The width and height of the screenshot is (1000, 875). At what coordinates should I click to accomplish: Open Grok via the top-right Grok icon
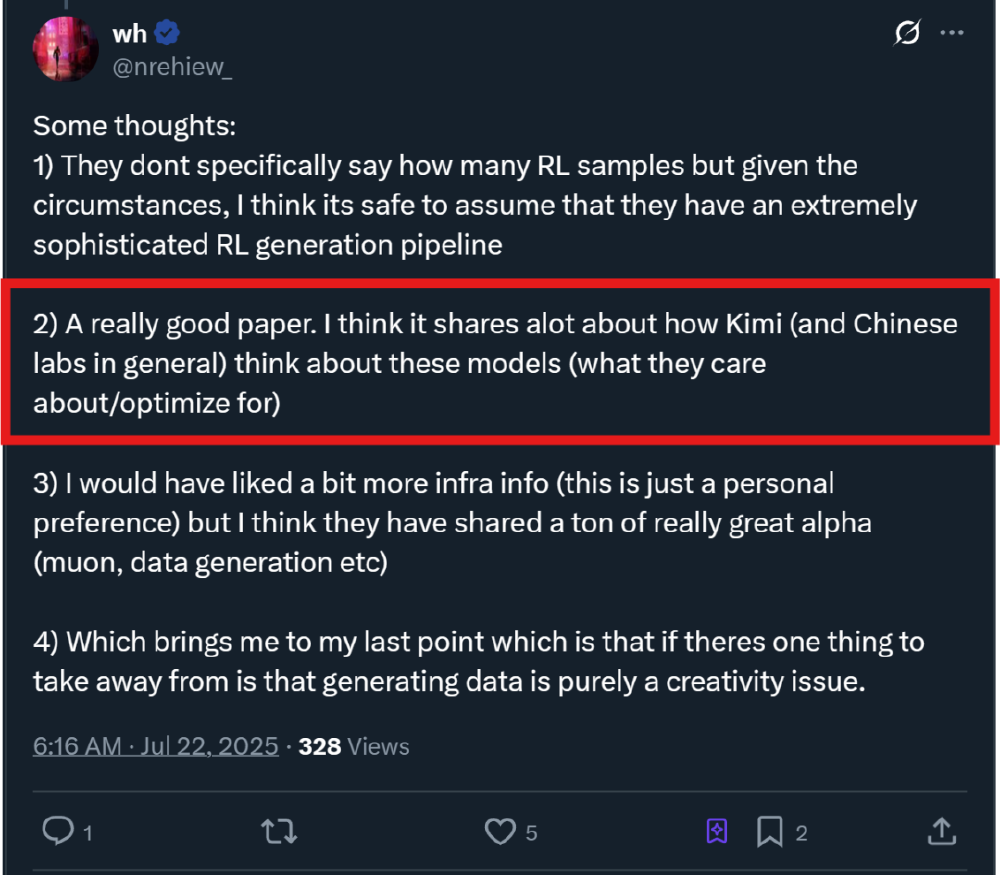pos(905,33)
